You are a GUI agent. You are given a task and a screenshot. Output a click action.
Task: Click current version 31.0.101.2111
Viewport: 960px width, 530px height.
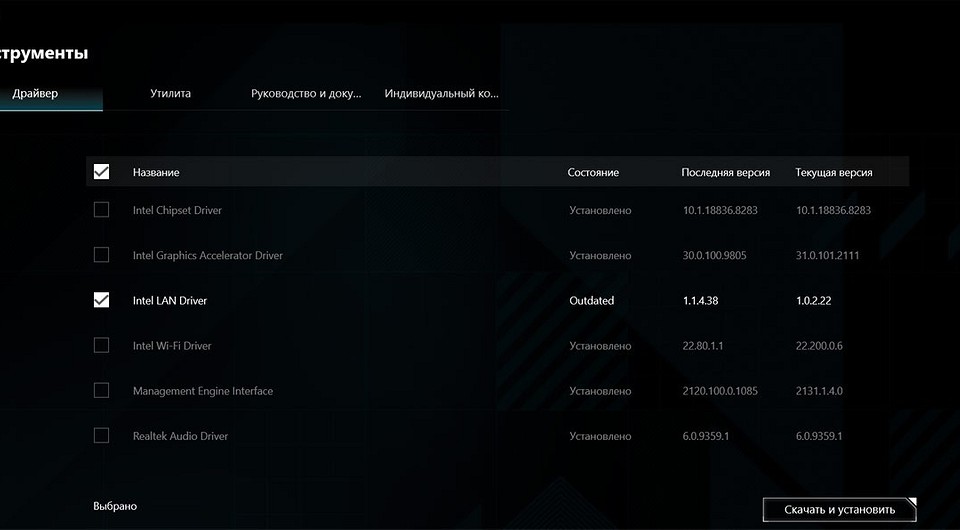point(827,255)
